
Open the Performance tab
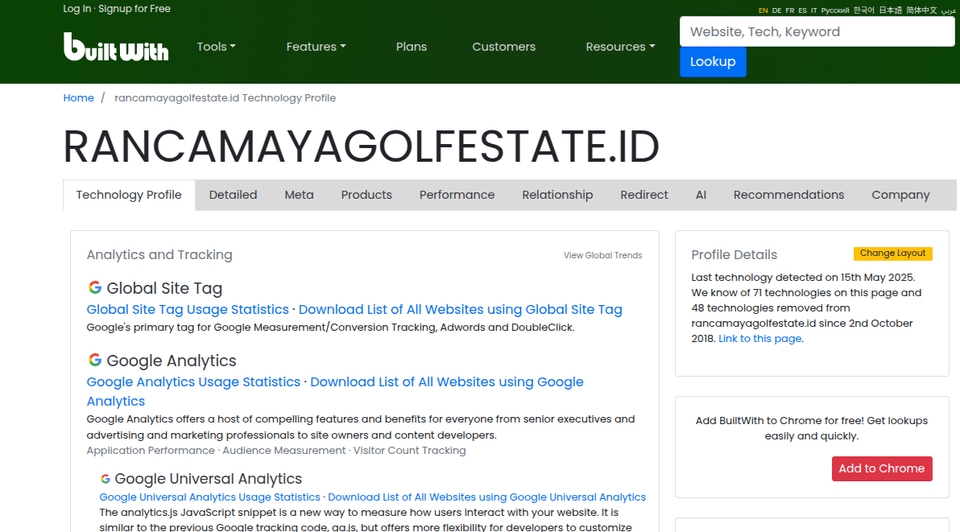pyautogui.click(x=457, y=195)
